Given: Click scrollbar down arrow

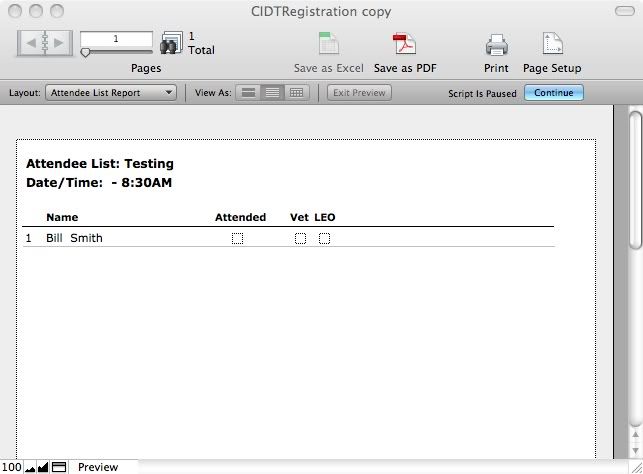Looking at the screenshot, I should point(636,451).
